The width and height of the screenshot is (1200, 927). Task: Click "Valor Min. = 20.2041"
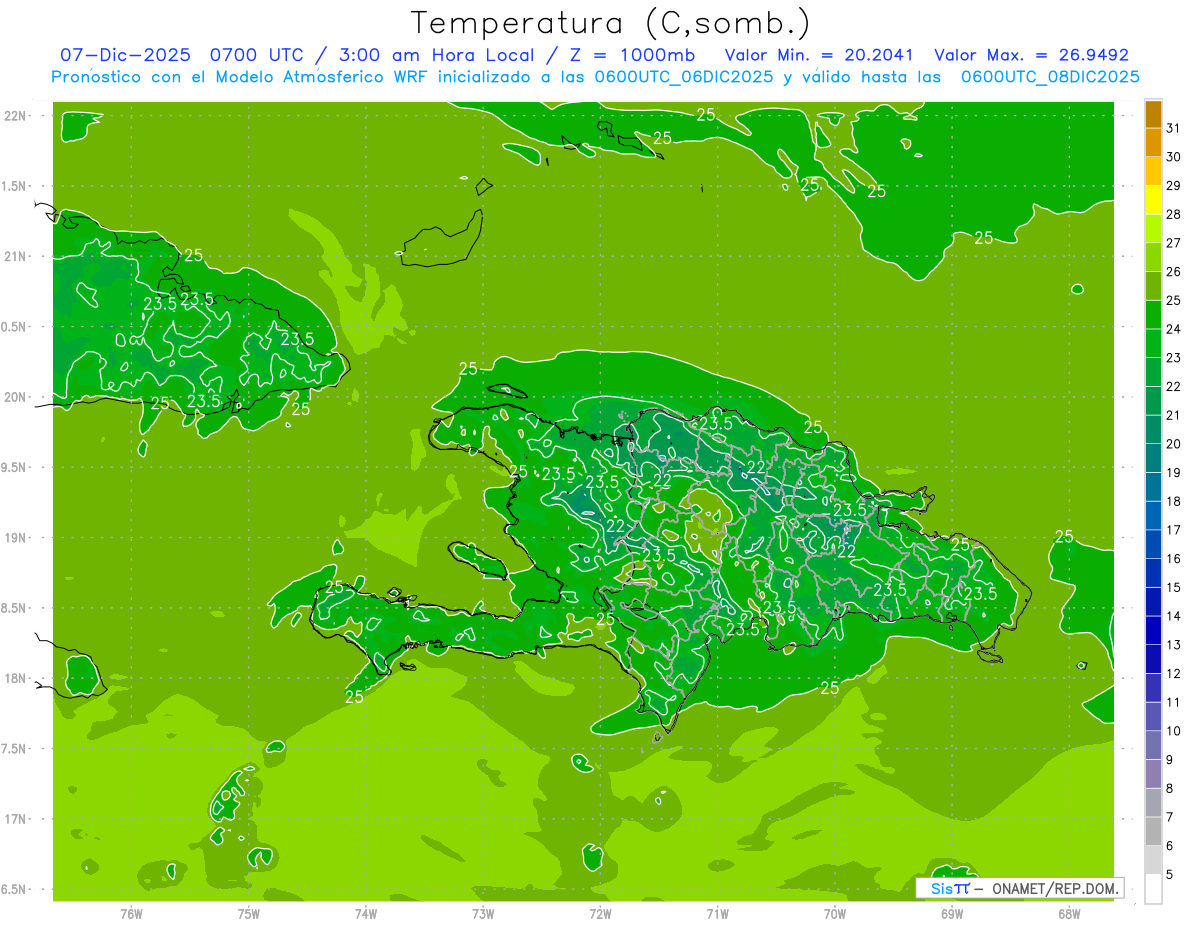[x=819, y=55]
